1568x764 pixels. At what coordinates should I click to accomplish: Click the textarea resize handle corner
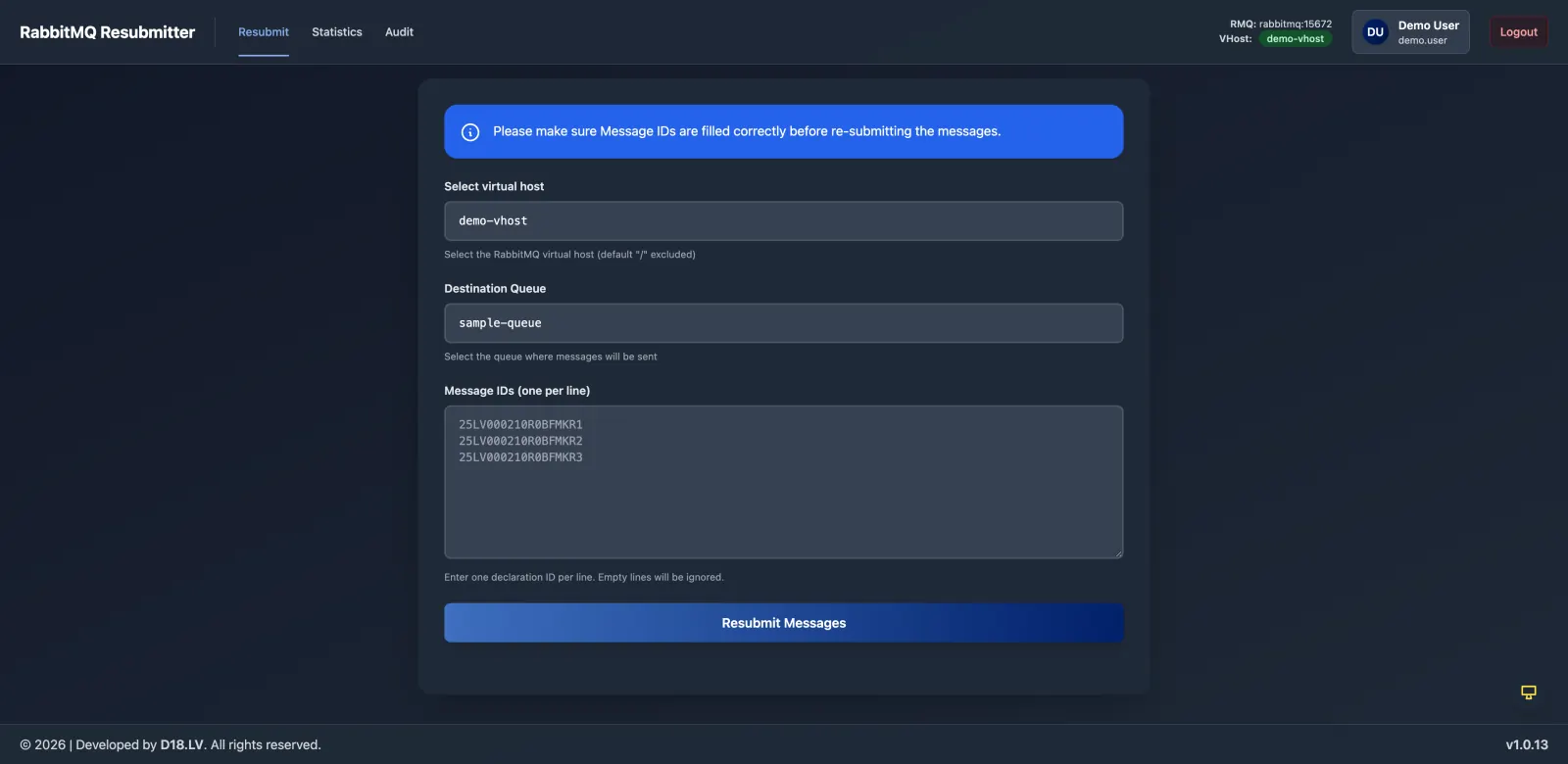point(1117,552)
